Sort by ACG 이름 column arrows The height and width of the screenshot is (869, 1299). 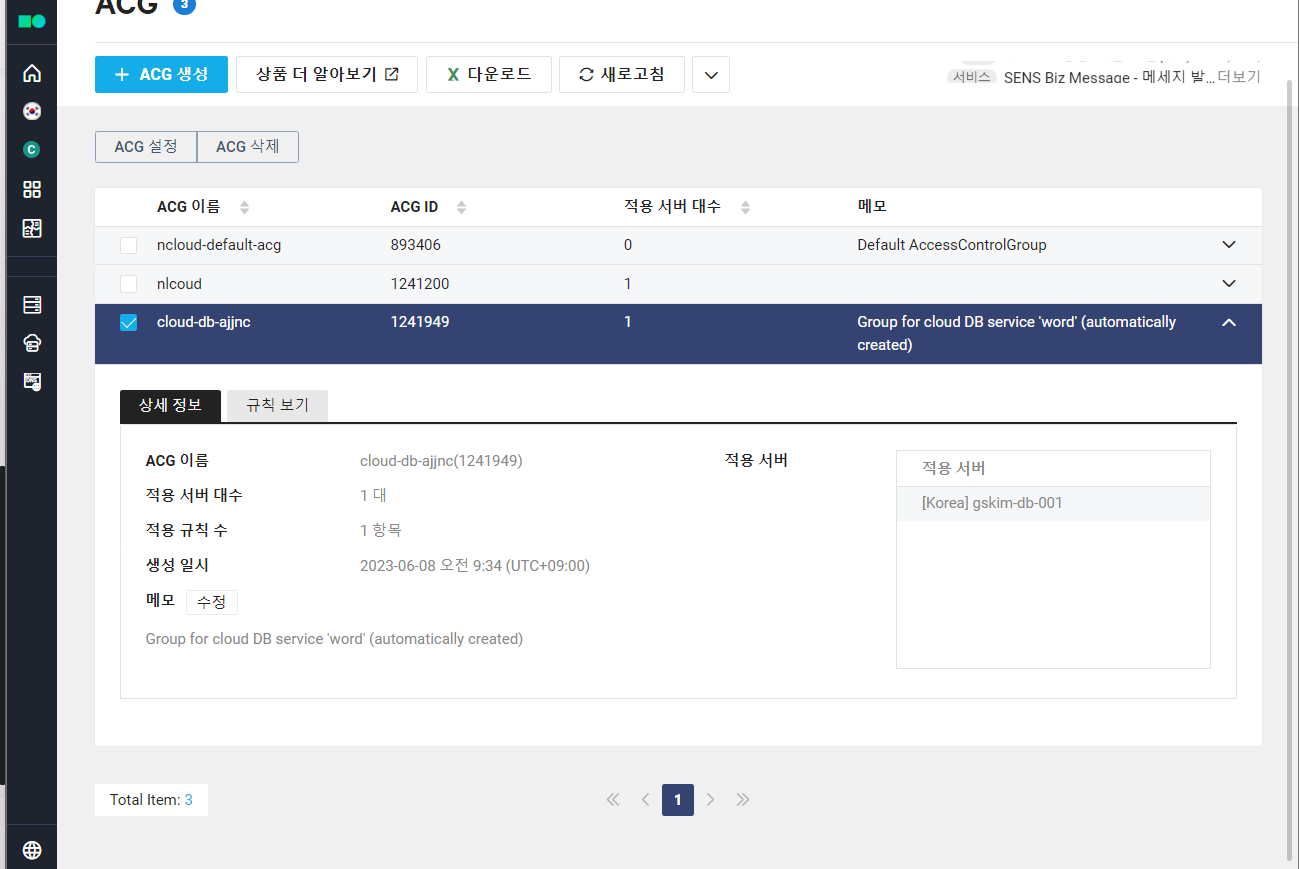point(244,207)
